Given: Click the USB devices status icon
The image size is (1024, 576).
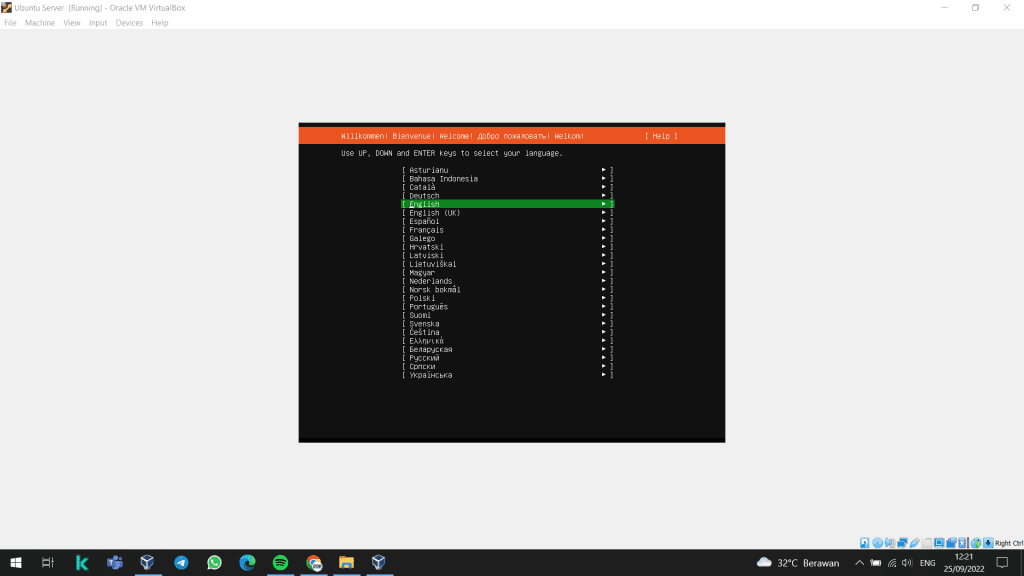Looking at the screenshot, I should coord(914,543).
